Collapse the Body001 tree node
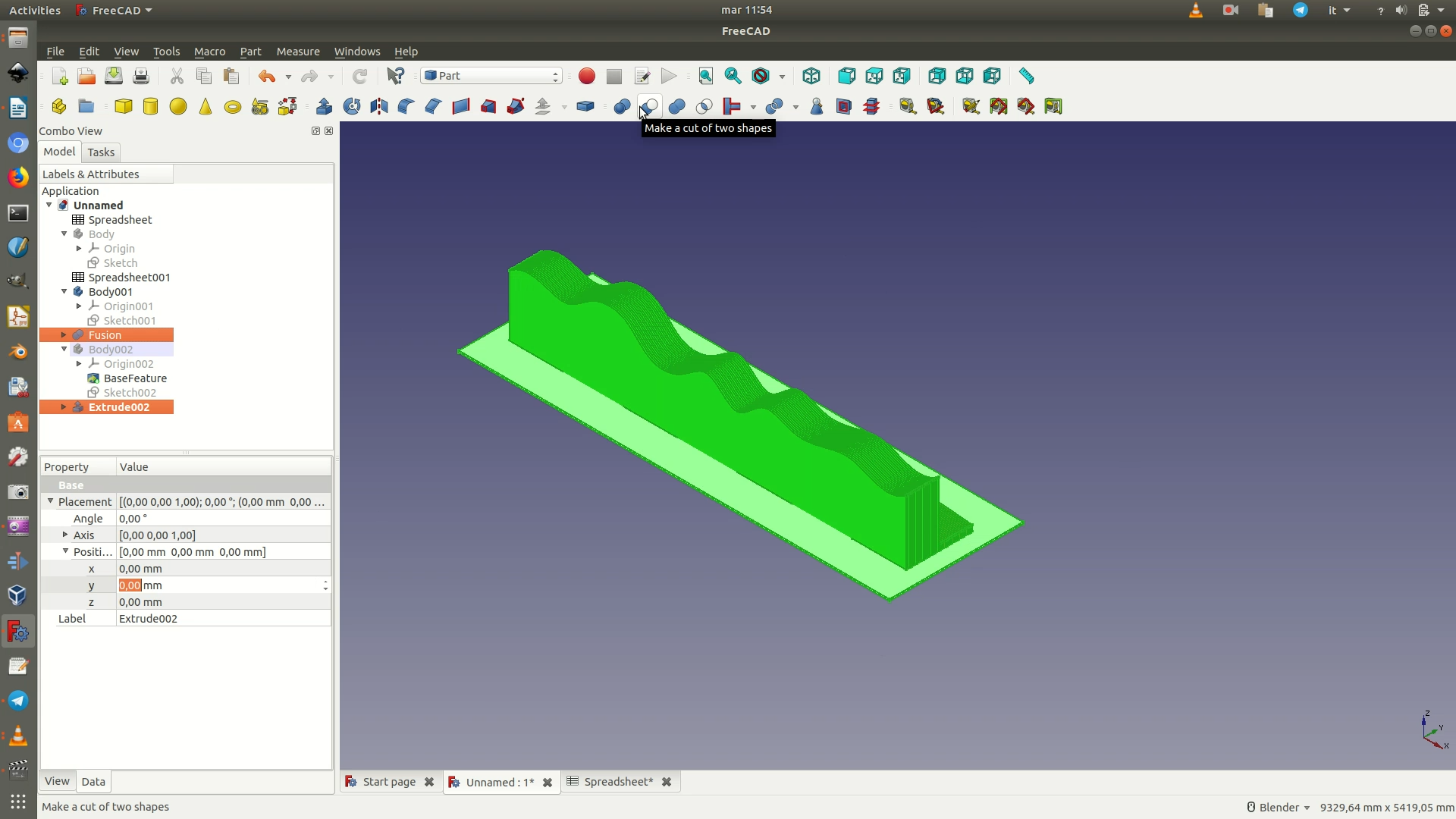The width and height of the screenshot is (1456, 819). tap(64, 291)
